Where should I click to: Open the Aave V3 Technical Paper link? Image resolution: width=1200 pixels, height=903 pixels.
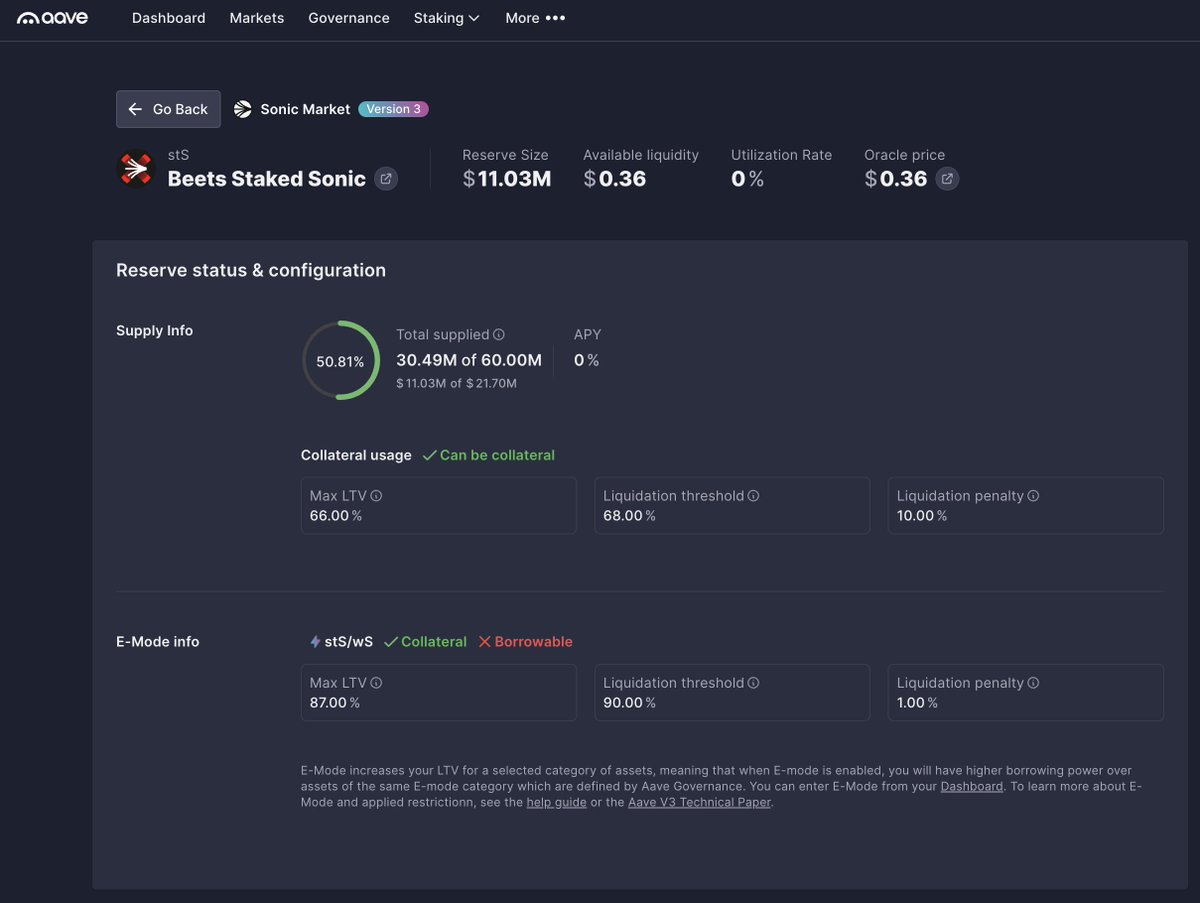click(x=699, y=802)
